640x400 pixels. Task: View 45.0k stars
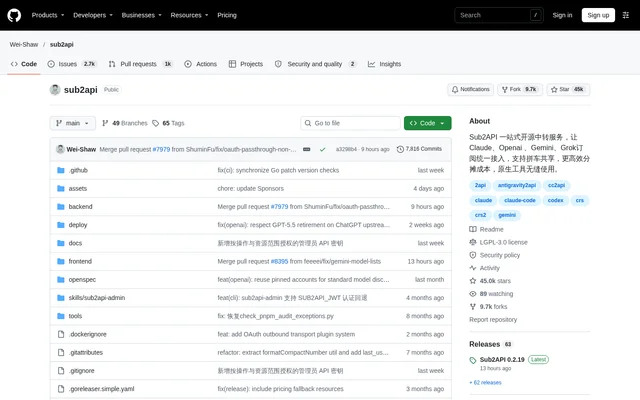click(490, 281)
